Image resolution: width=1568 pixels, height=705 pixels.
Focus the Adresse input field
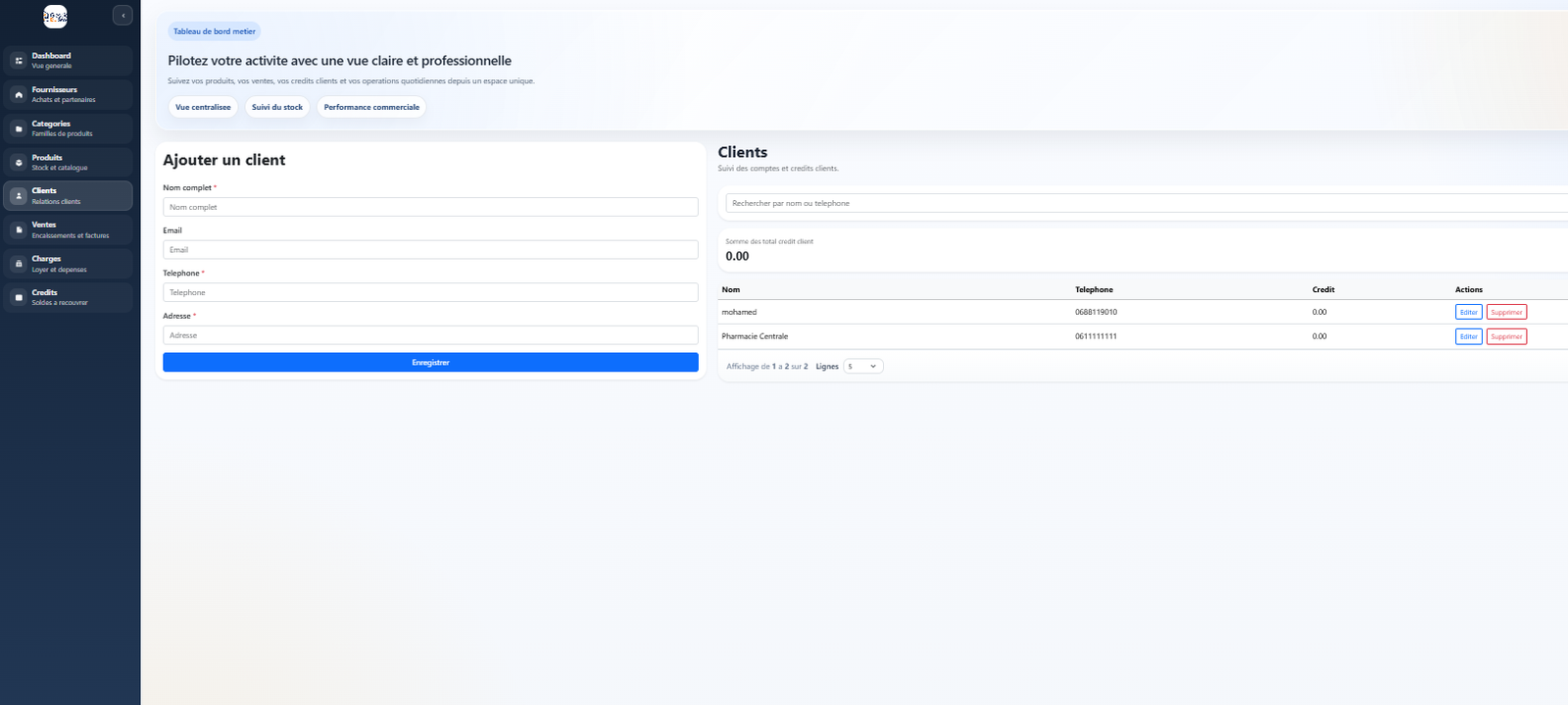coord(430,335)
